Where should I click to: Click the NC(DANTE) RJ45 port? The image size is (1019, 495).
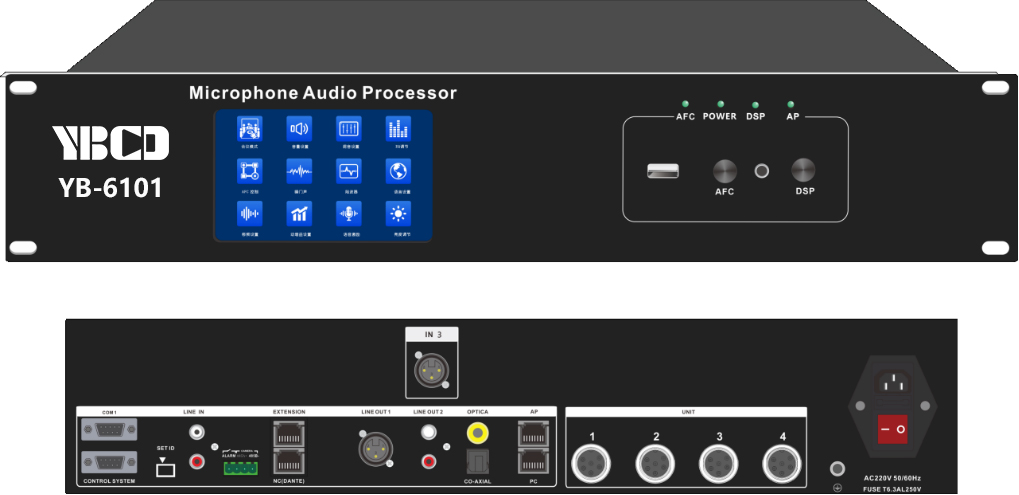289,462
